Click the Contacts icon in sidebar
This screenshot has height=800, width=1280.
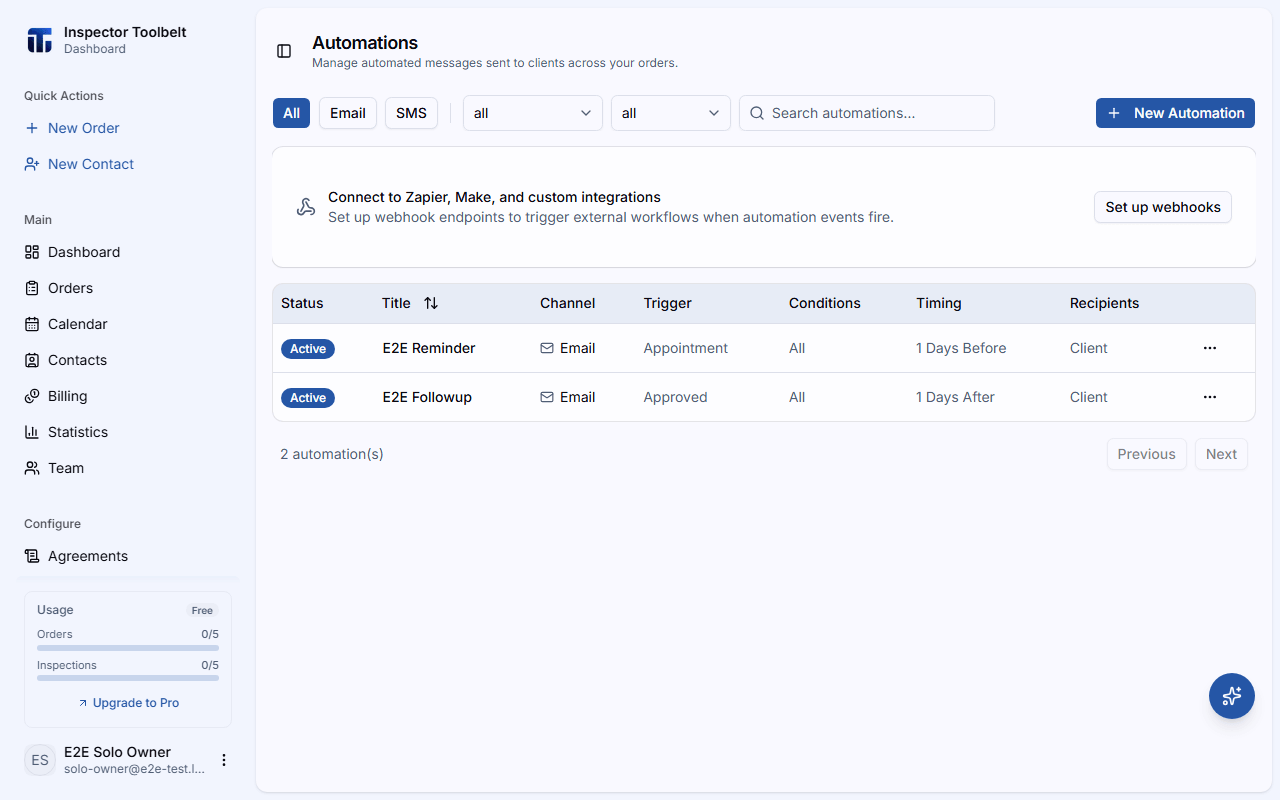pos(32,360)
